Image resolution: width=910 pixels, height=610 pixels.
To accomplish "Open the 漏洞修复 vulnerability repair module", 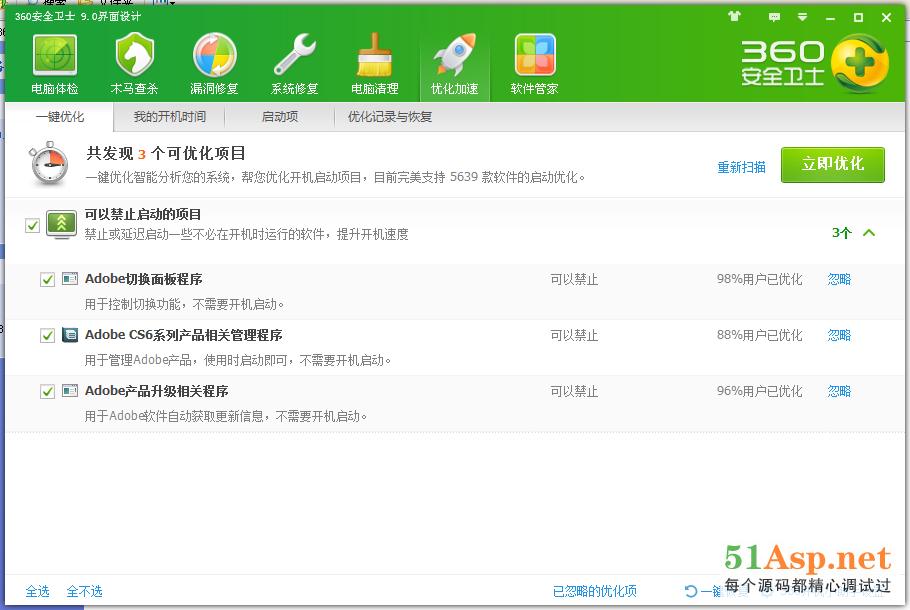I will point(214,65).
